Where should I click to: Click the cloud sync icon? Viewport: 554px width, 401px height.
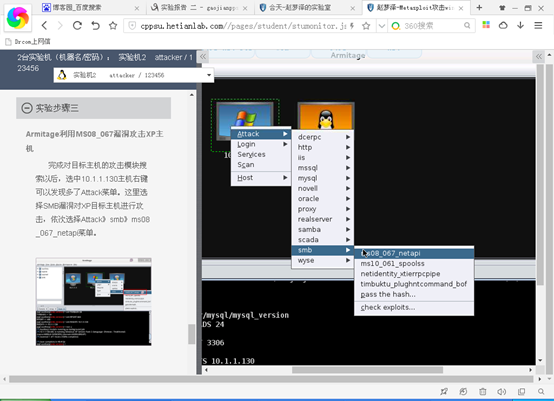[x=503, y=25]
